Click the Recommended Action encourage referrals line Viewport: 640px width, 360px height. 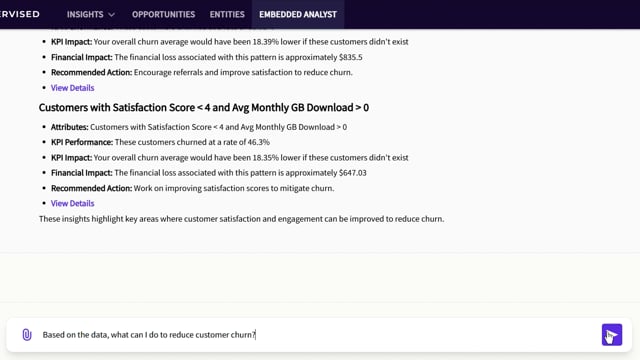[202, 72]
